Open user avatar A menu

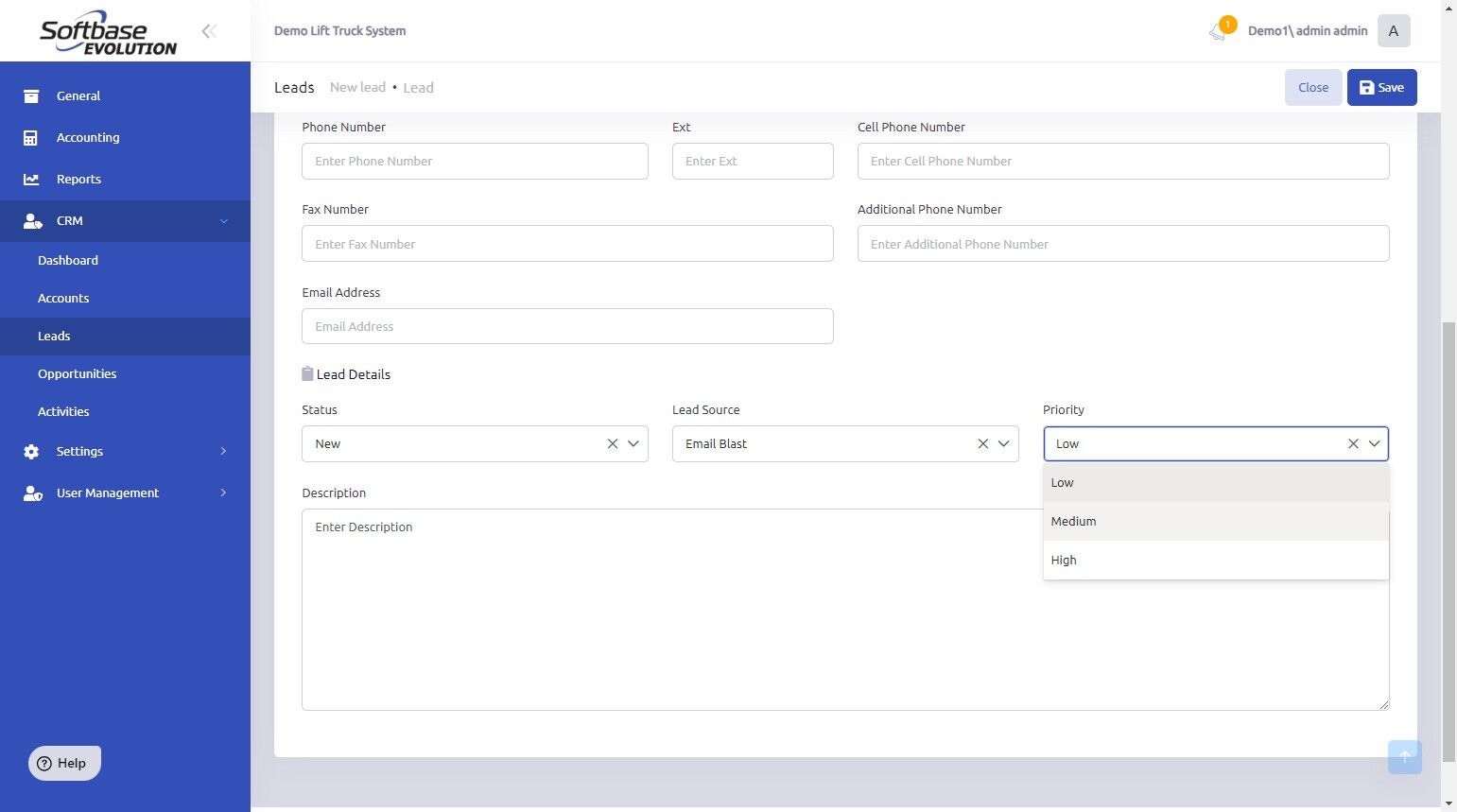[1394, 31]
